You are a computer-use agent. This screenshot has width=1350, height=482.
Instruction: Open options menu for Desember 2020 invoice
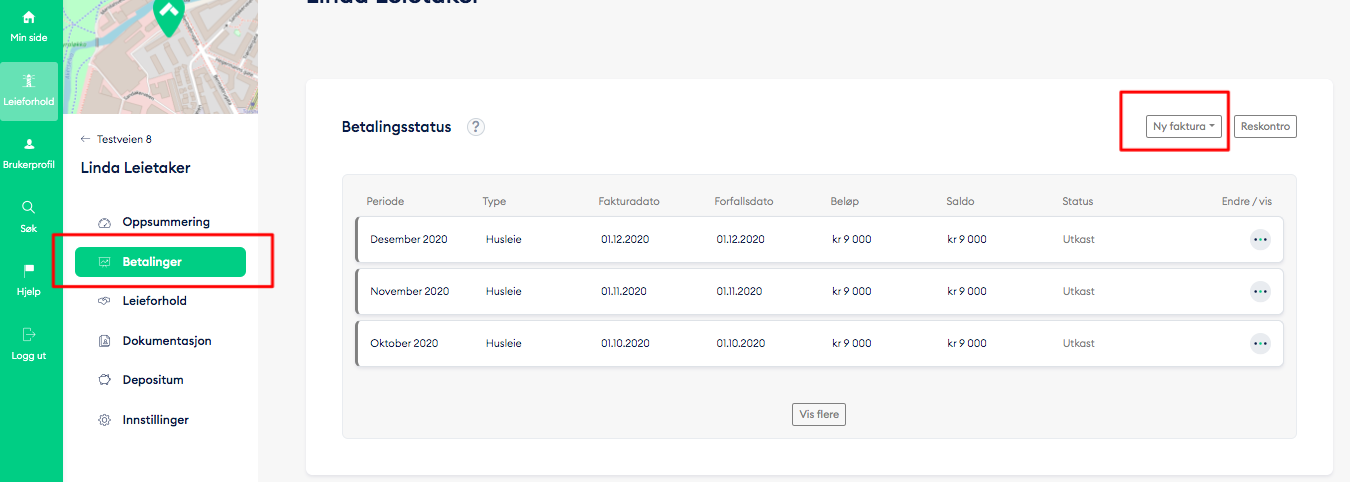1260,239
